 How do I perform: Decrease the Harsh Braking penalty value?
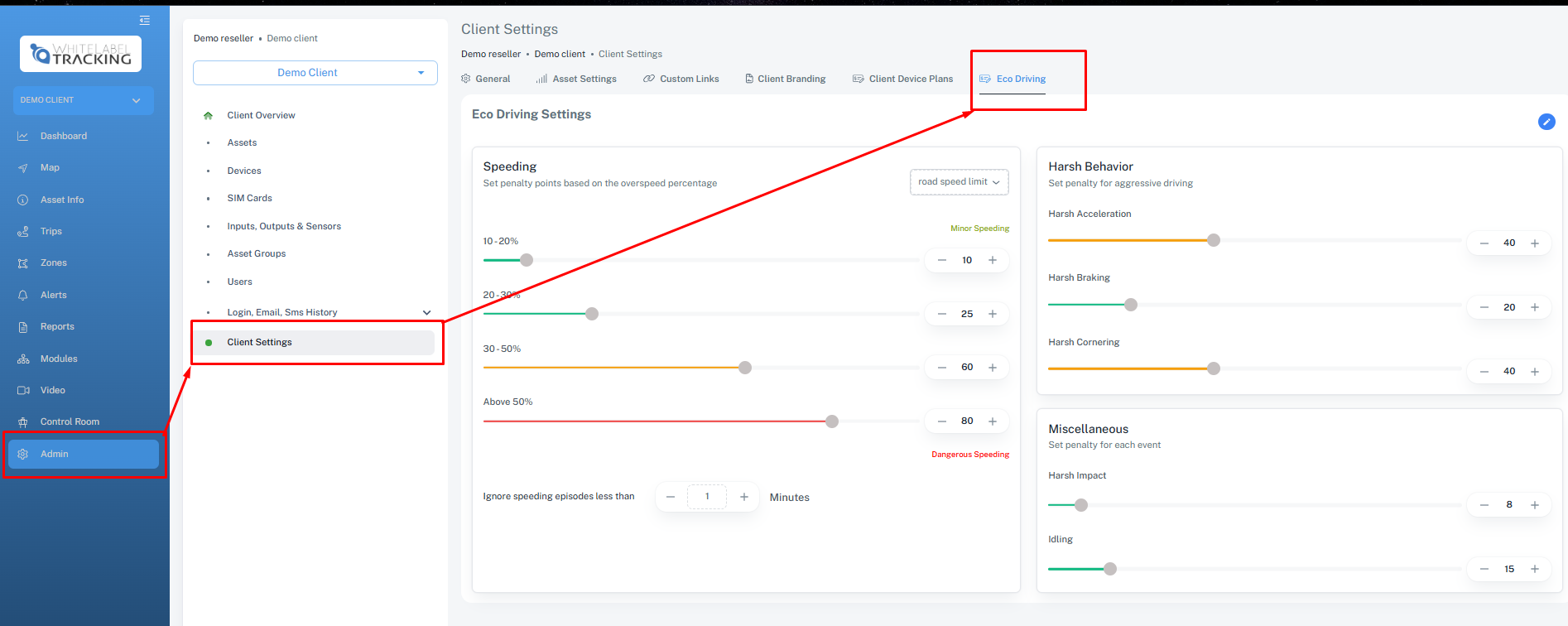[1484, 307]
